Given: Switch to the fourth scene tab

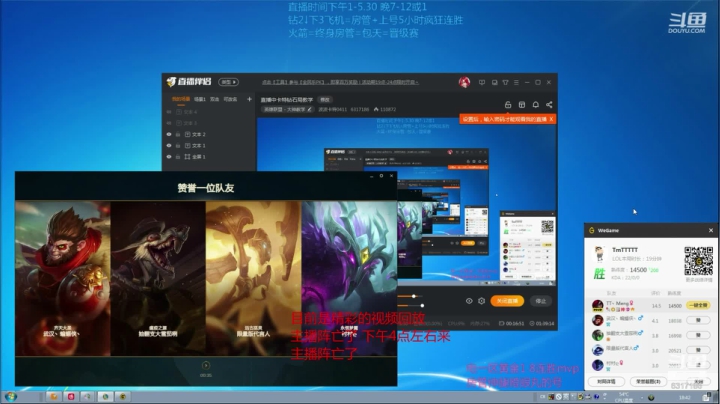Looking at the screenshot, I should point(230,99).
